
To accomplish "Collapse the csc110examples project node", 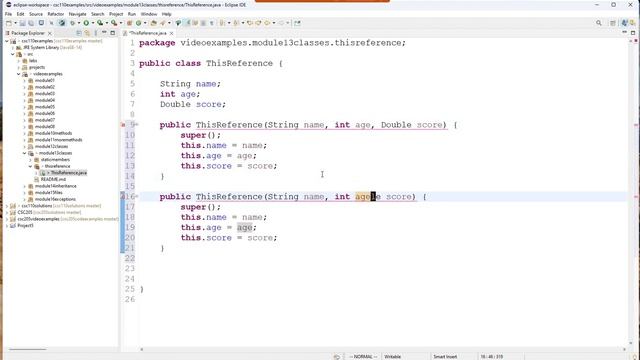I will pyautogui.click(x=7, y=41).
